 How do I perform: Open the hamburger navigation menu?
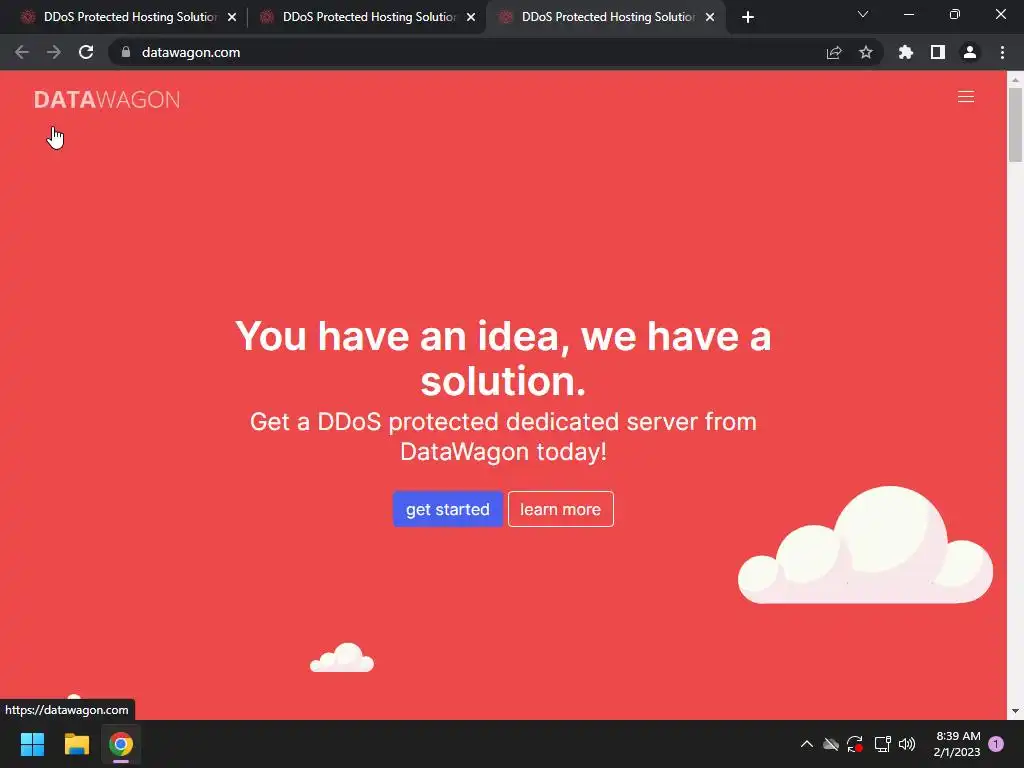tap(965, 97)
